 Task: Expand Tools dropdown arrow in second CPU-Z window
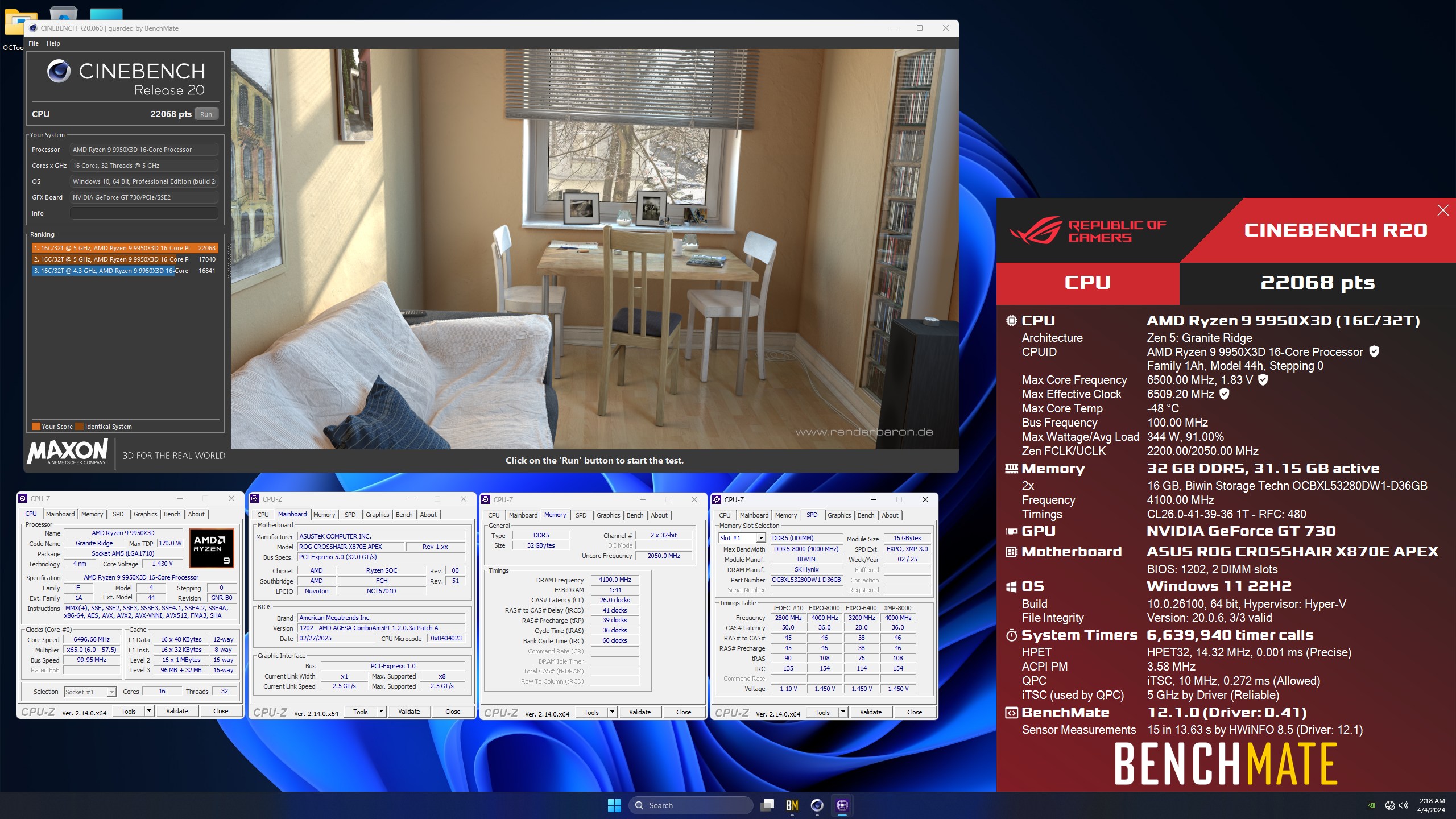(381, 712)
